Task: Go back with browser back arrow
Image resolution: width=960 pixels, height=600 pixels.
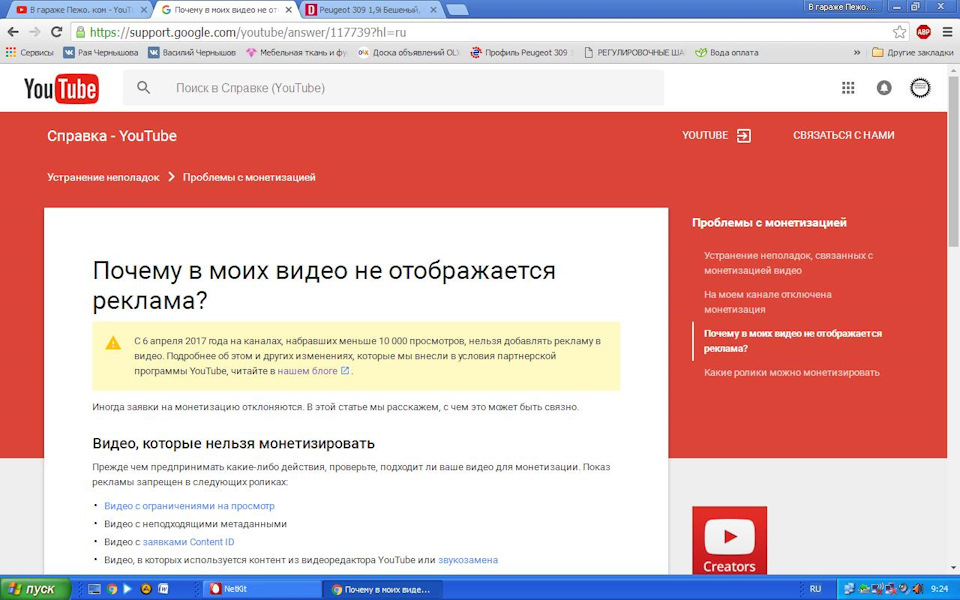Action: tap(13, 32)
